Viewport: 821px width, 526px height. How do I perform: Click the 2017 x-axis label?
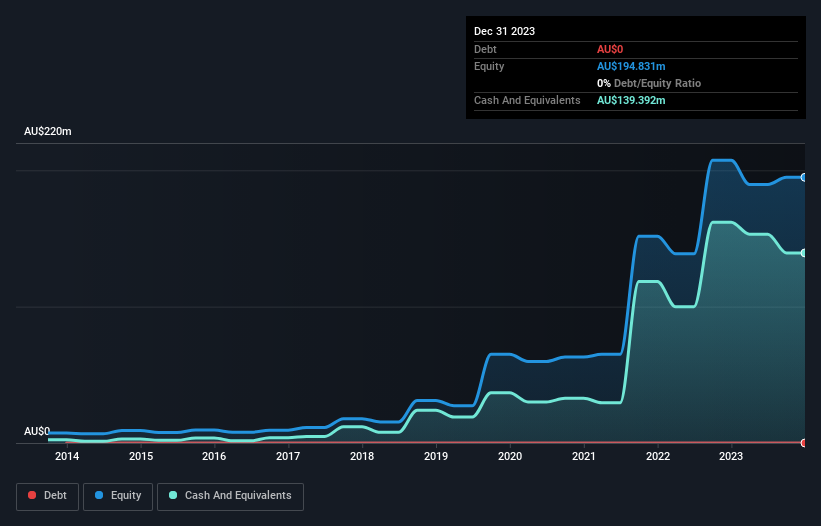(x=288, y=456)
